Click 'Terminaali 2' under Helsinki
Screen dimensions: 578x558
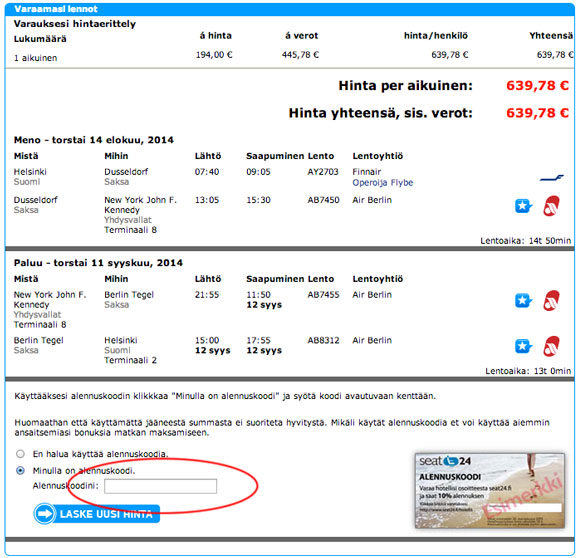tap(130, 360)
